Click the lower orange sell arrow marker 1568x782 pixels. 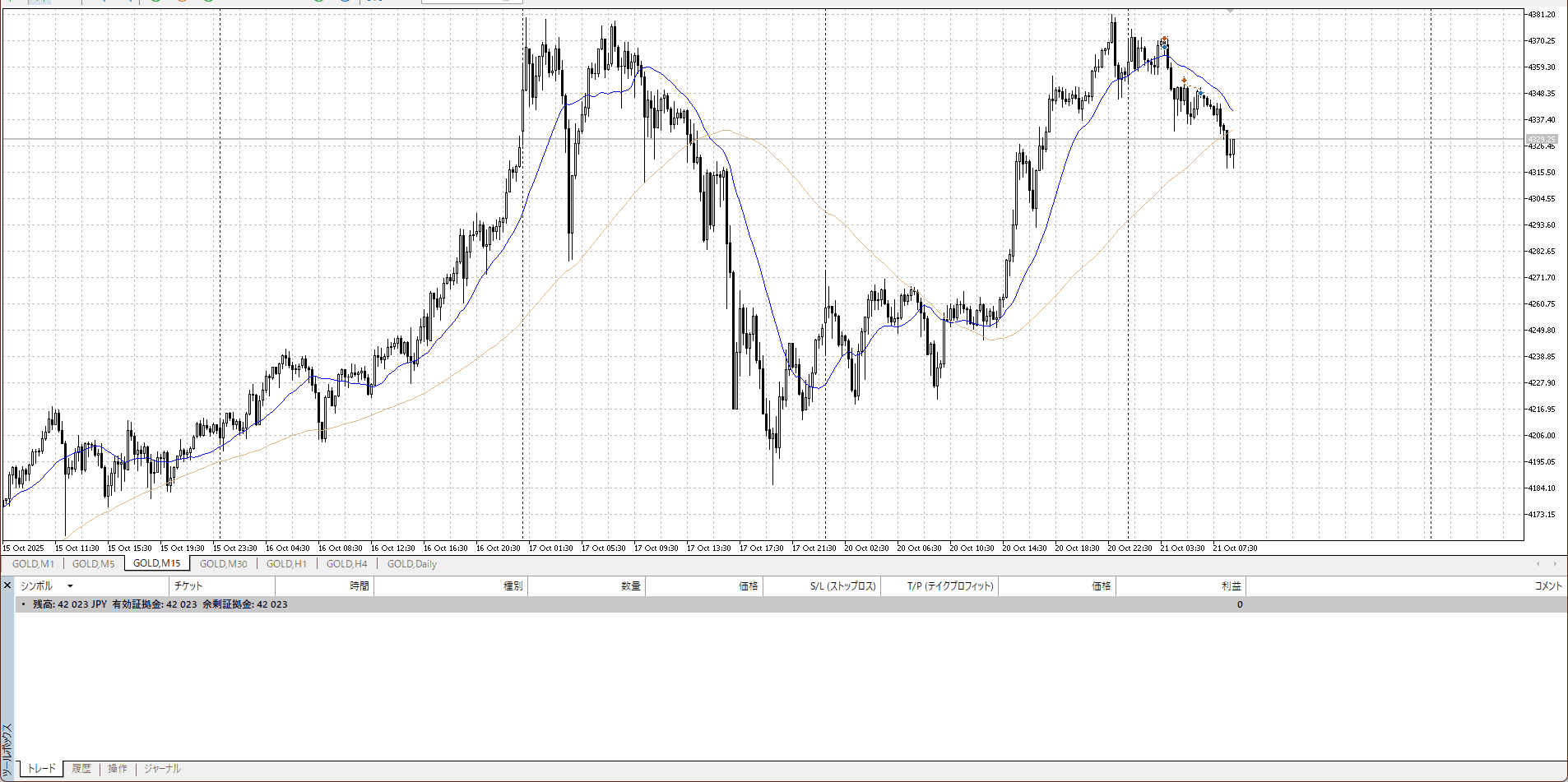(x=1184, y=81)
